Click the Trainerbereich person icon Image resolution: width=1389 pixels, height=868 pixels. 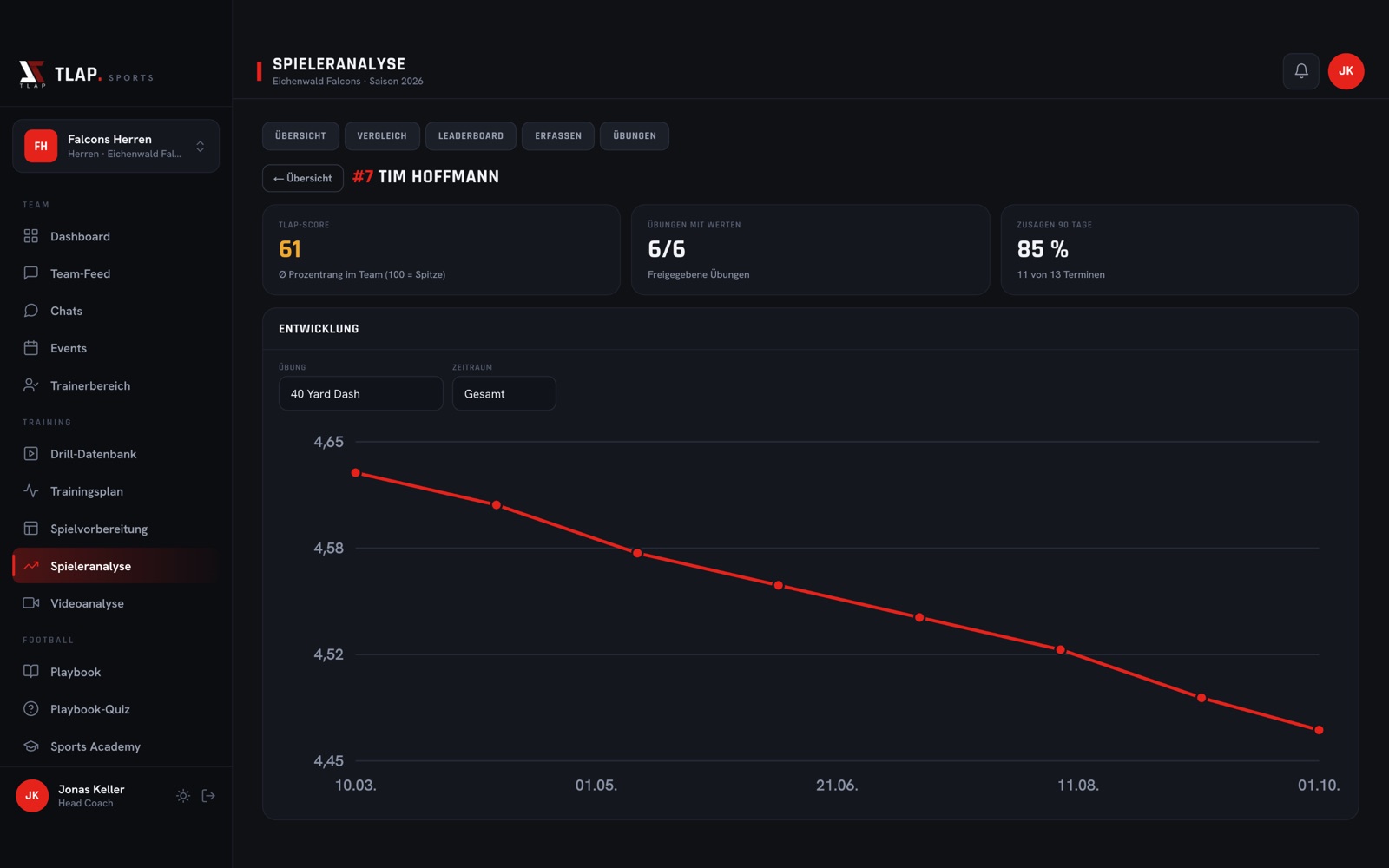point(31,385)
